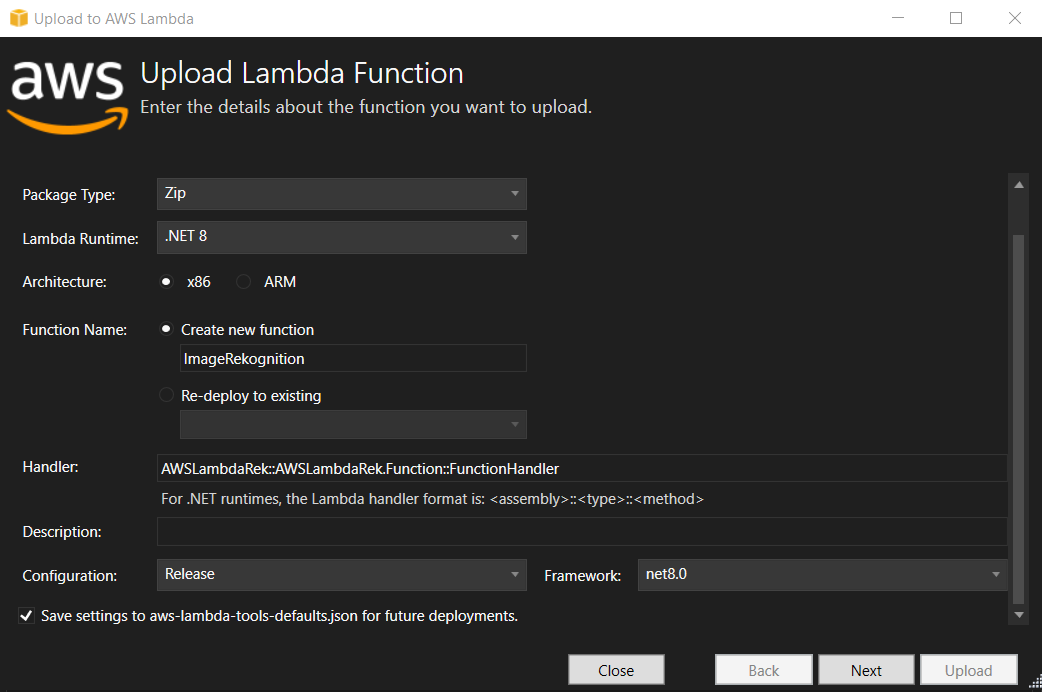Uncheck save settings to aws-lambda-tools-defaults.json

click(26, 615)
